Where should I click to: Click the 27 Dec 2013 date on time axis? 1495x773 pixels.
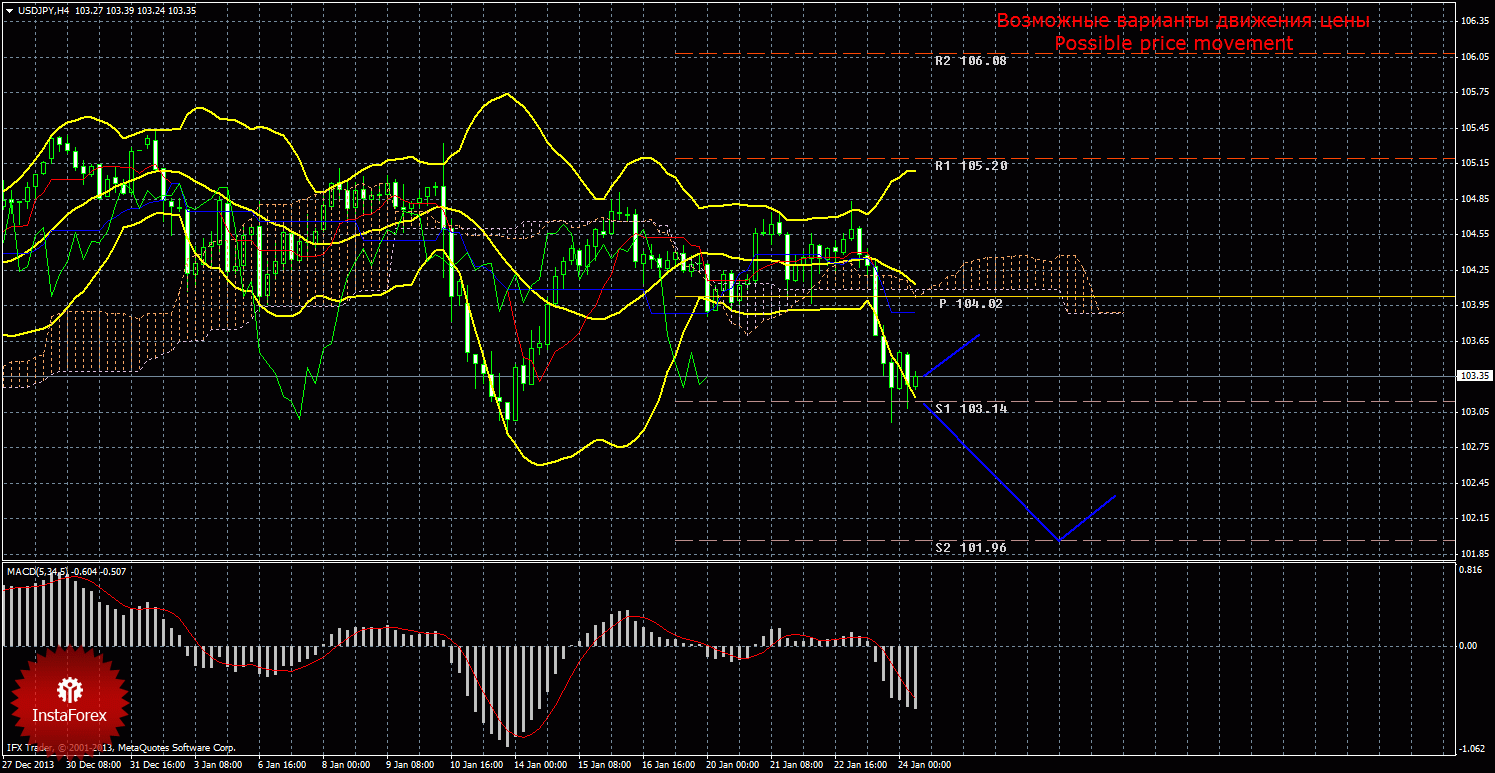pyautogui.click(x=29, y=765)
